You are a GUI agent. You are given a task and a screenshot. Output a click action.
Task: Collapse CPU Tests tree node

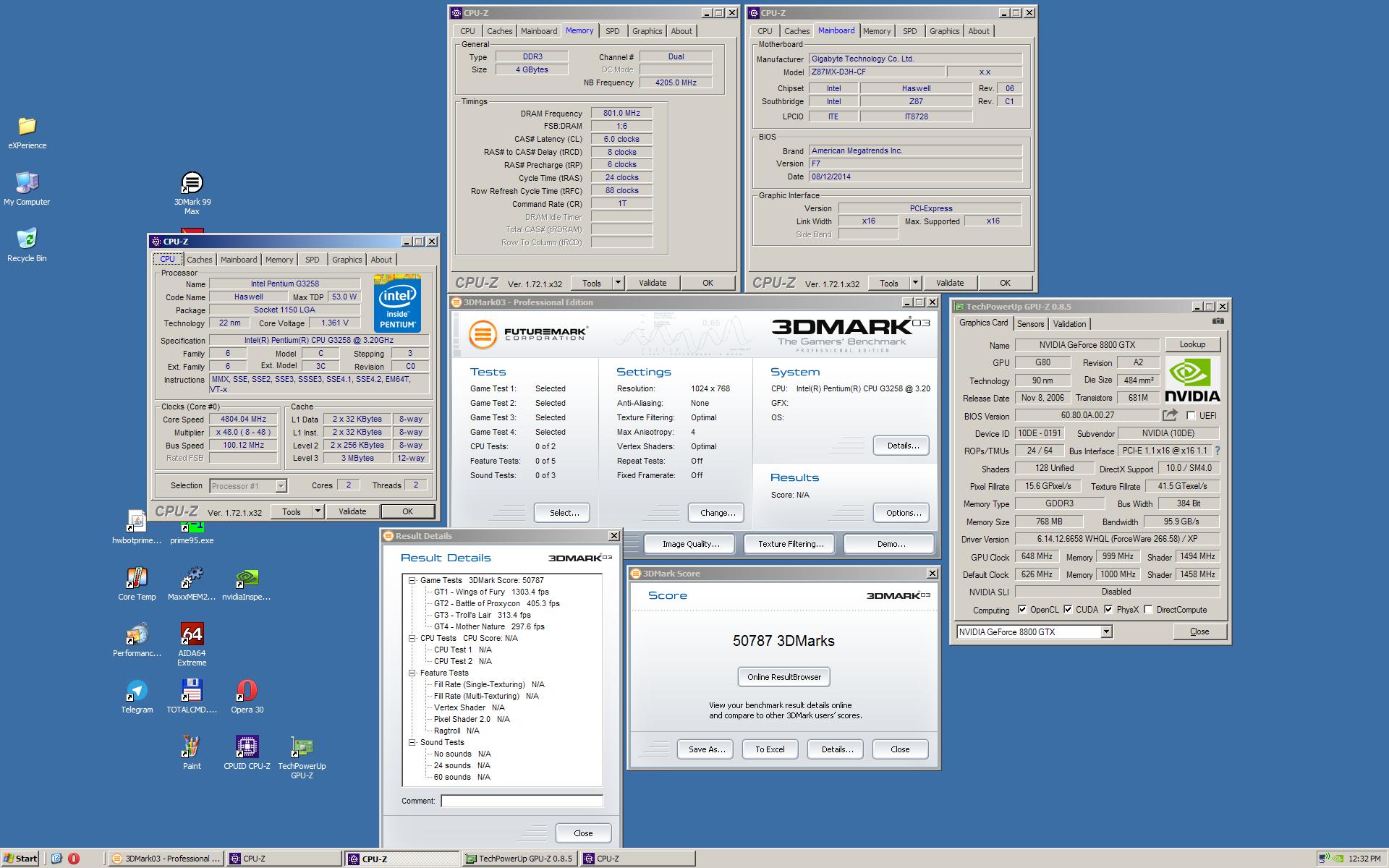(412, 638)
